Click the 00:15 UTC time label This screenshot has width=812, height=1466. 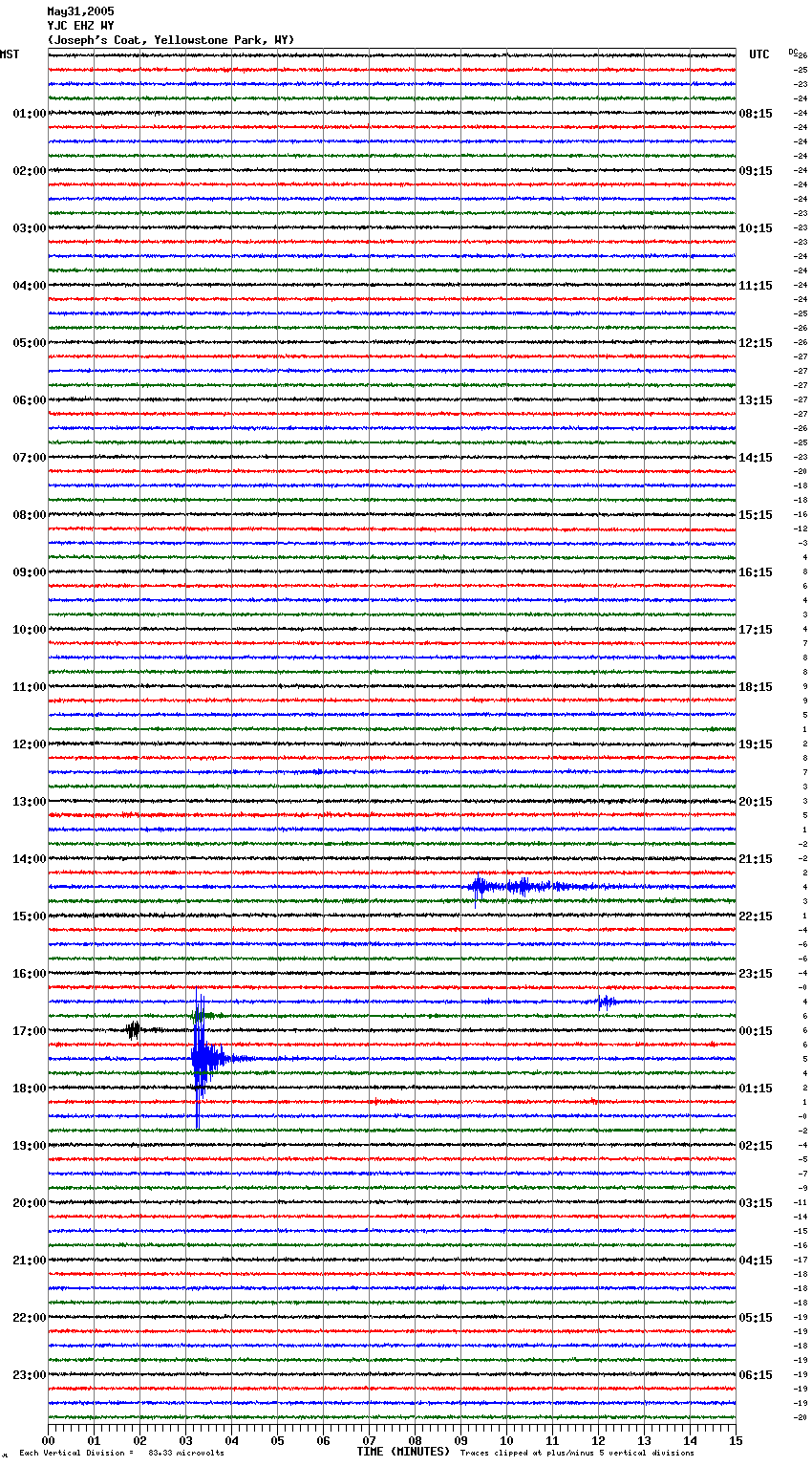(x=756, y=1031)
